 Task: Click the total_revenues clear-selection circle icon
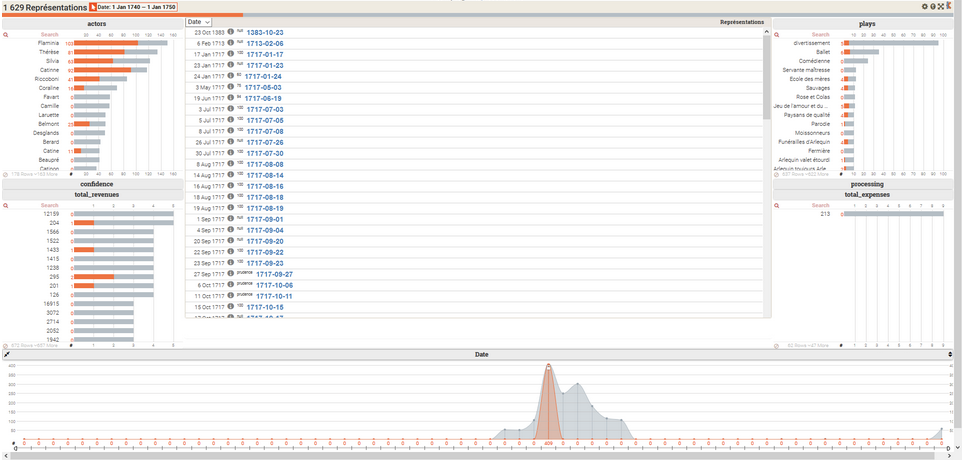coord(6,346)
